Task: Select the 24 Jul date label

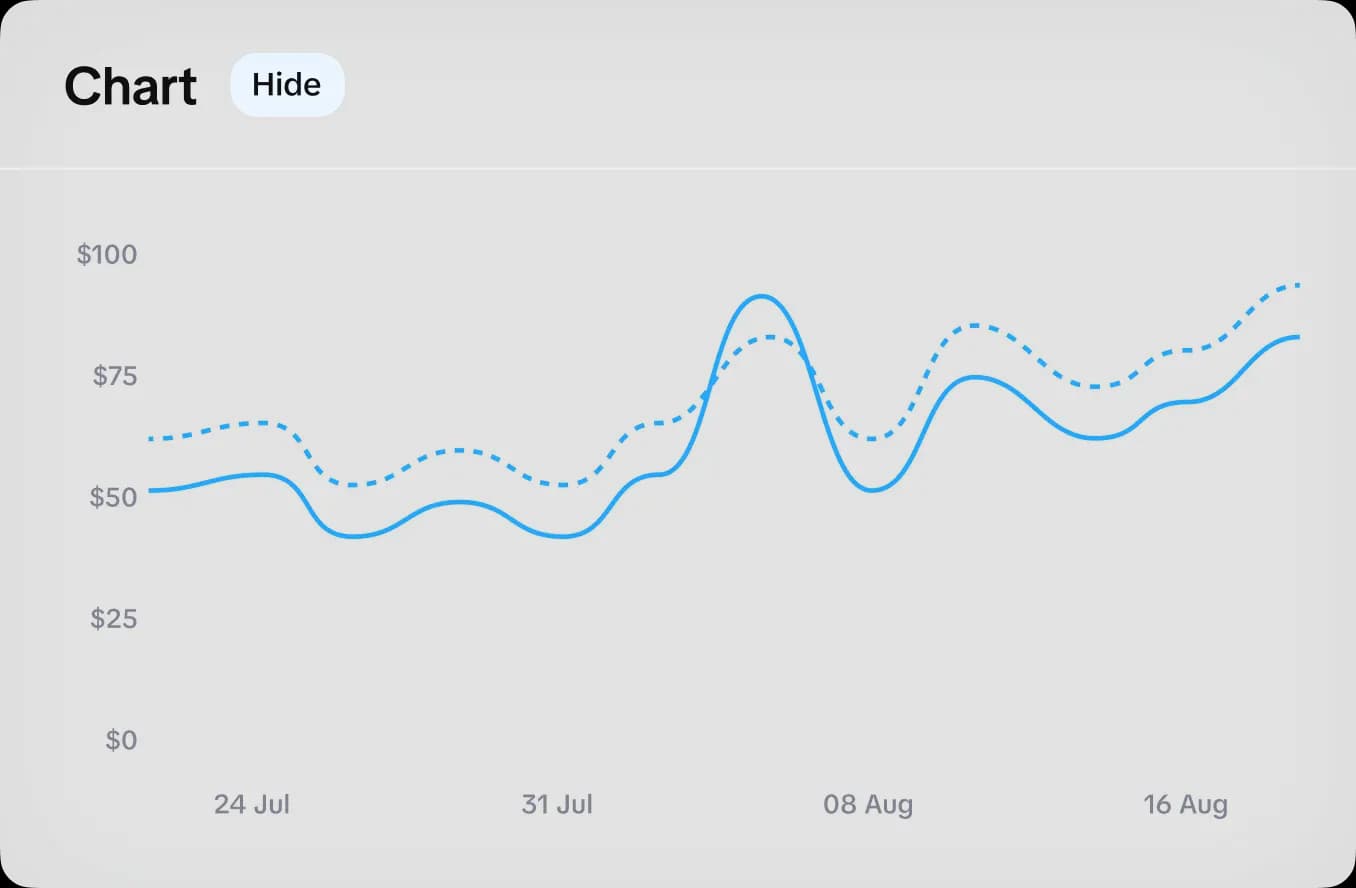Action: (x=251, y=804)
